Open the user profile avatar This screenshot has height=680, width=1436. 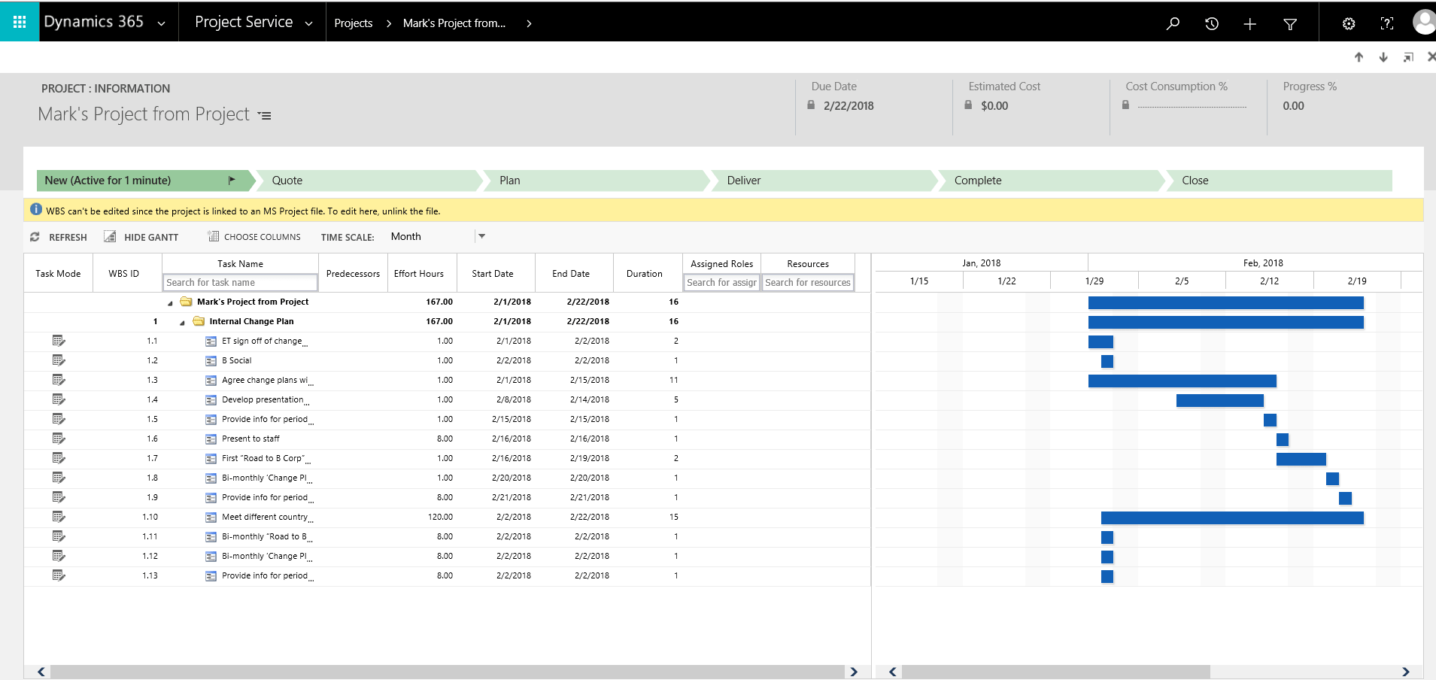click(x=1424, y=22)
